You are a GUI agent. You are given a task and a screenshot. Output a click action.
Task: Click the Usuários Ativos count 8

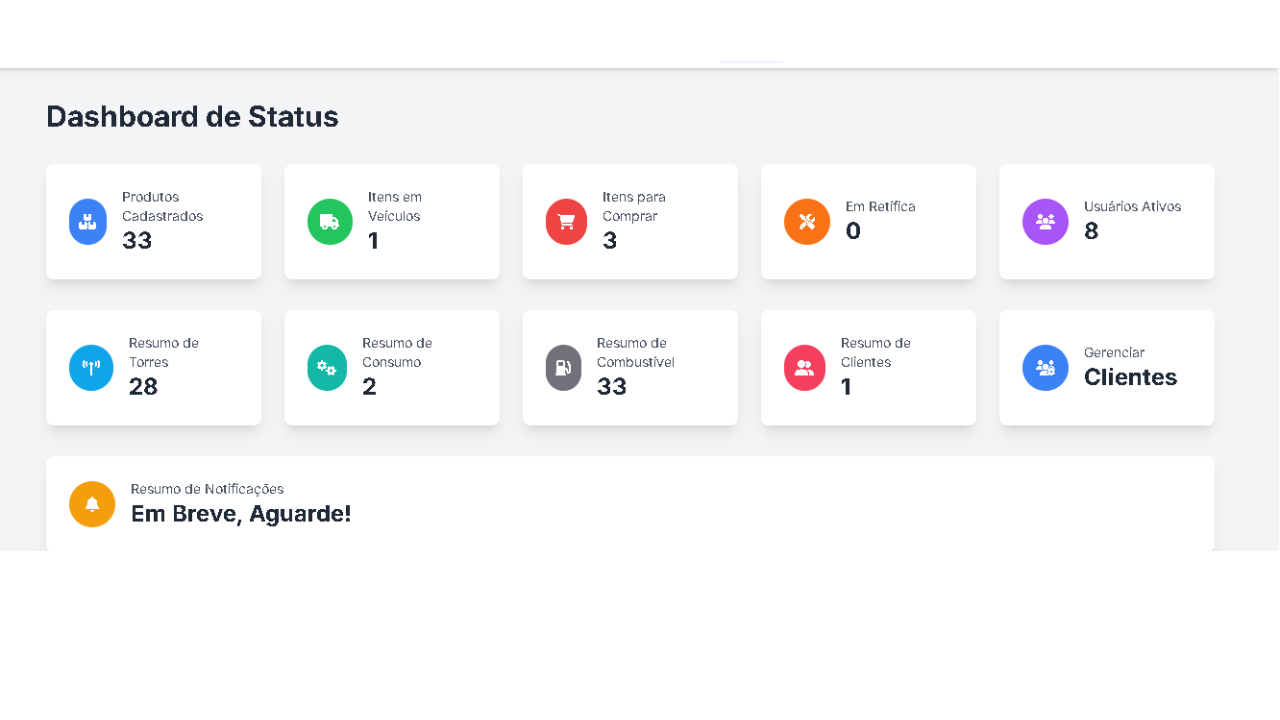pyautogui.click(x=1091, y=232)
